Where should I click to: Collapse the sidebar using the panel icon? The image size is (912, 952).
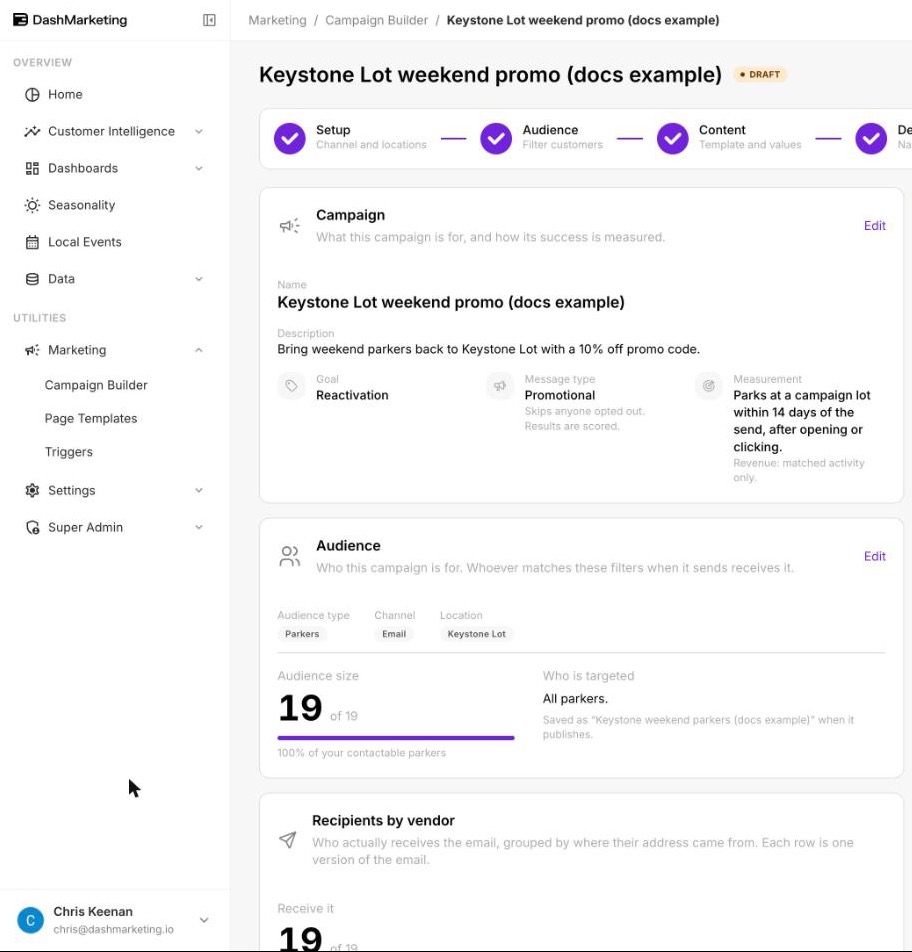click(x=209, y=20)
